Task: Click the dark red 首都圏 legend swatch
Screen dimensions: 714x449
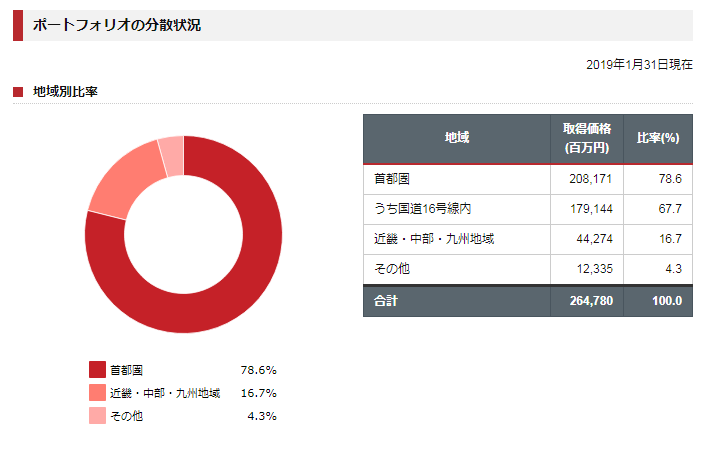Action: [x=97, y=369]
